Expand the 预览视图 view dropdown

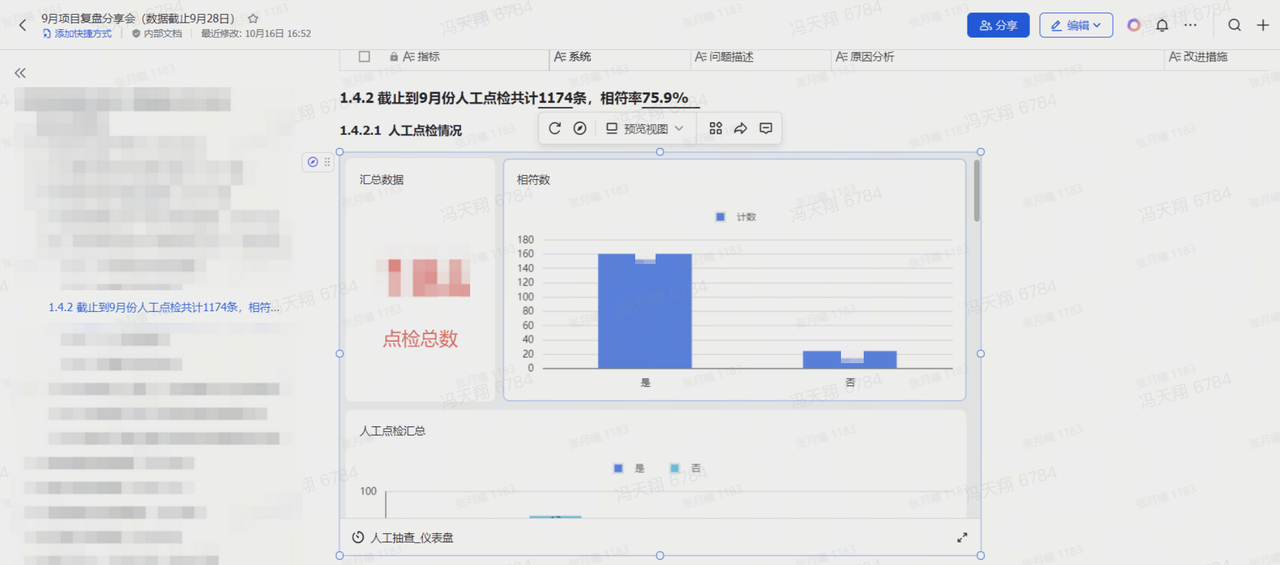(645, 128)
